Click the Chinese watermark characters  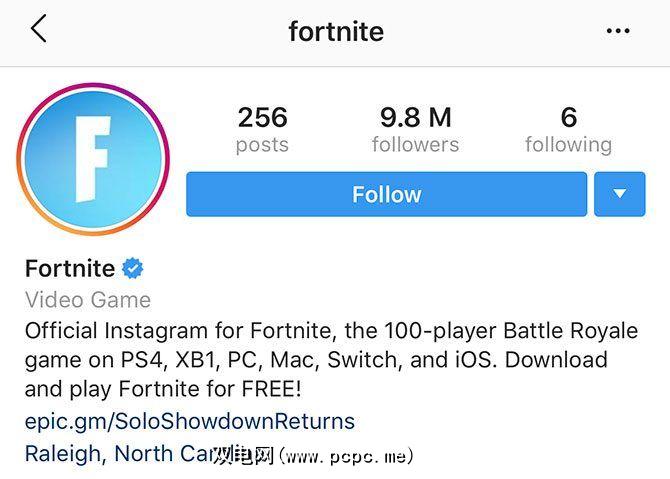point(243,455)
